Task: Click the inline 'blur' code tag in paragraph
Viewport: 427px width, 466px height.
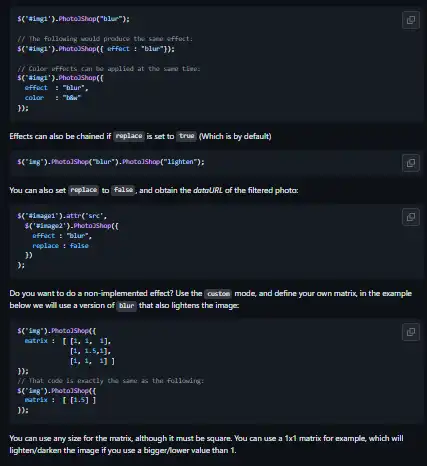Action: click(127, 306)
